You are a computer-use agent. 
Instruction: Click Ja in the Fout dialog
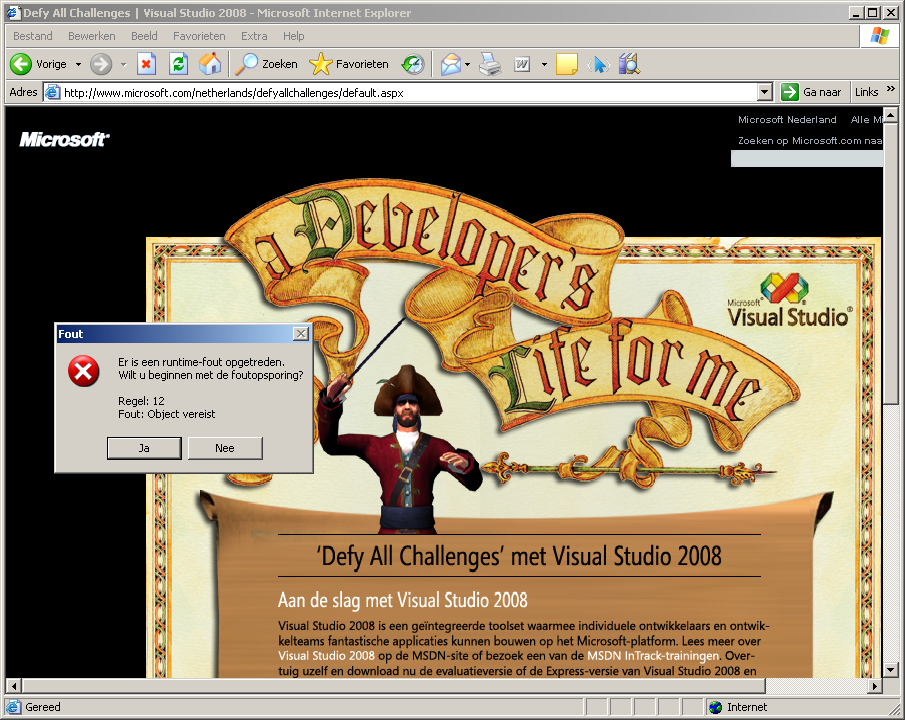(144, 448)
